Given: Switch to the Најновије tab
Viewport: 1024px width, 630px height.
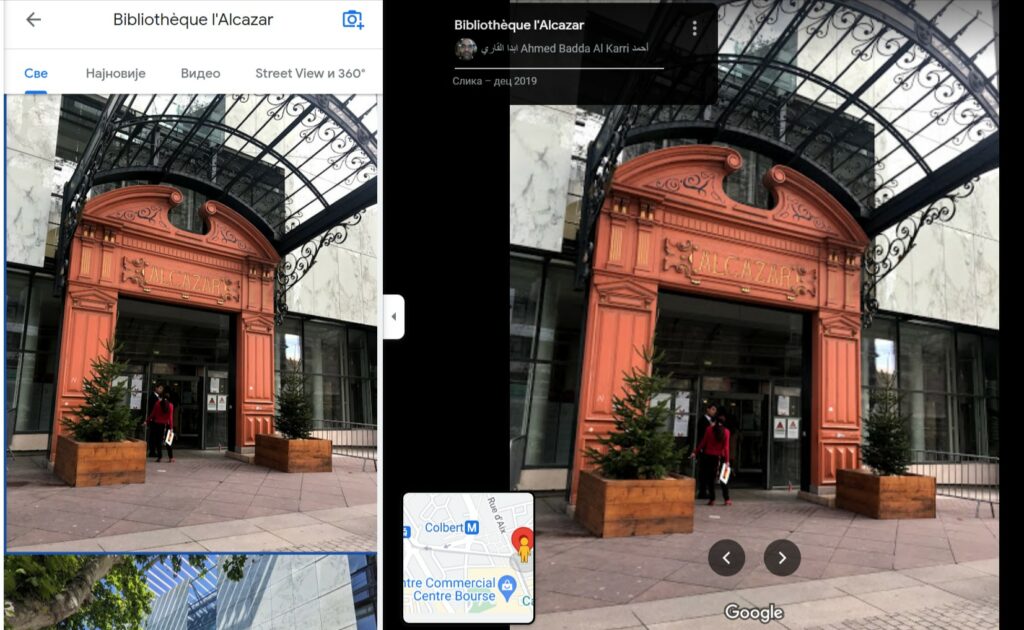Looking at the screenshot, I should coord(116,73).
